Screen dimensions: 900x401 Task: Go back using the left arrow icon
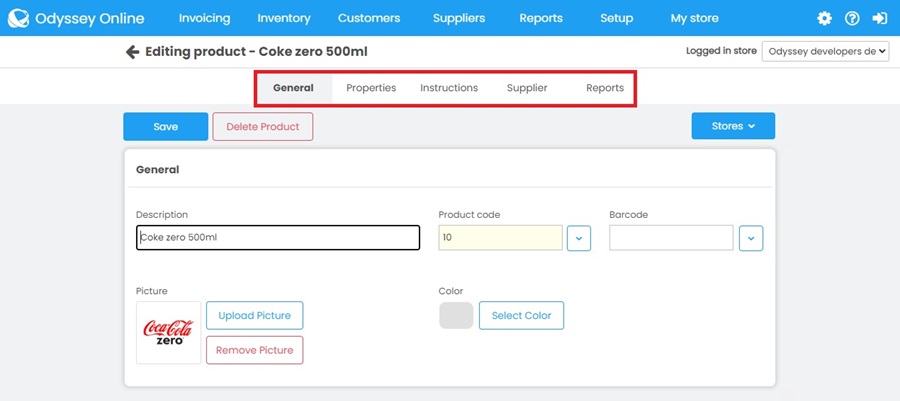click(132, 52)
